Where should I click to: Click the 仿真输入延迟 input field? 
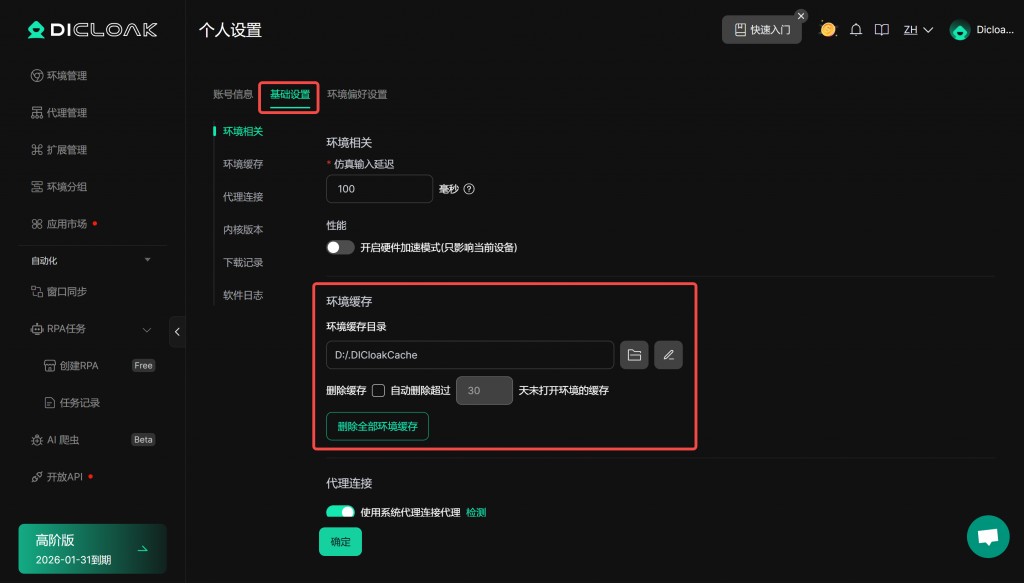pos(379,189)
